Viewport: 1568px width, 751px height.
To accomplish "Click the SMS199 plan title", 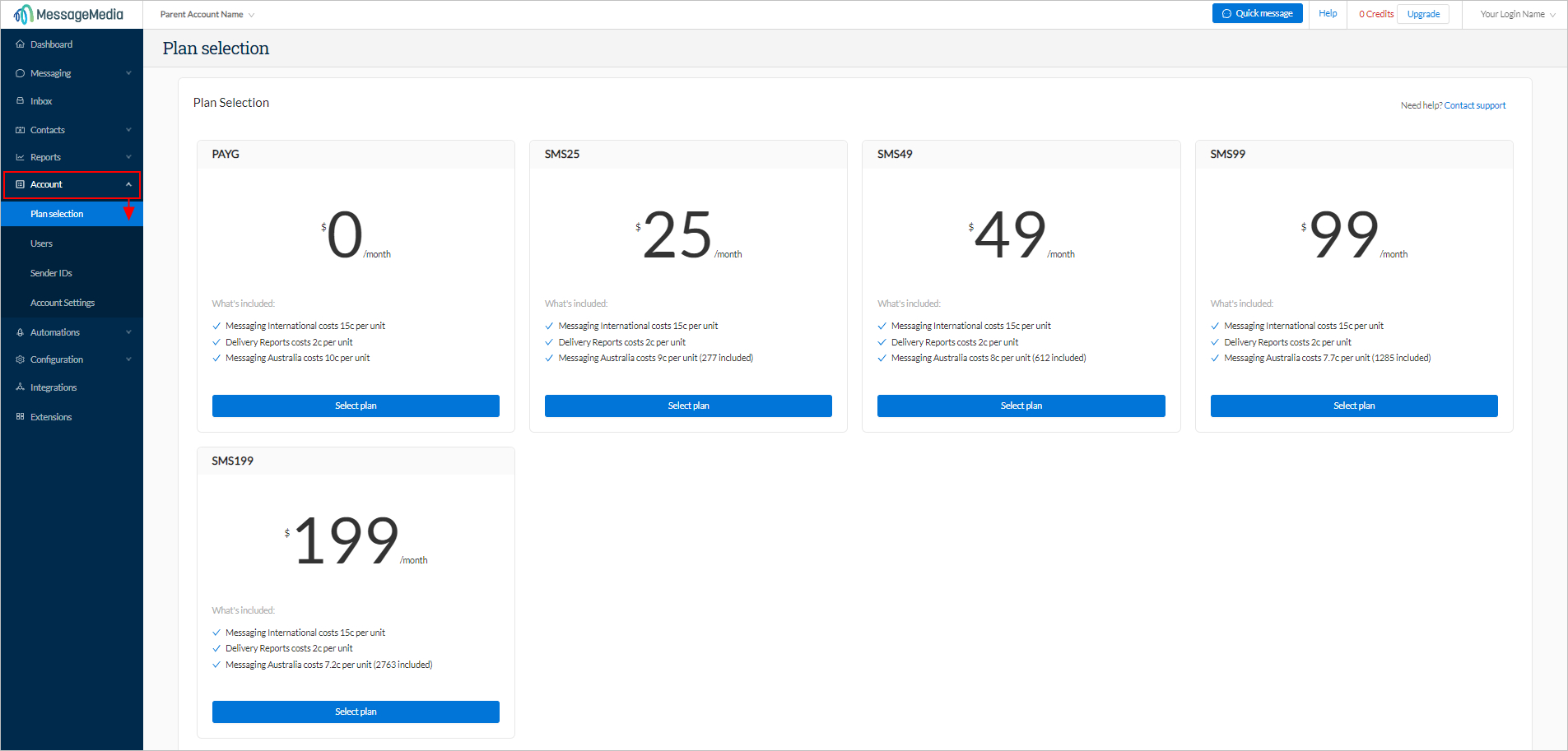I will 232,461.
